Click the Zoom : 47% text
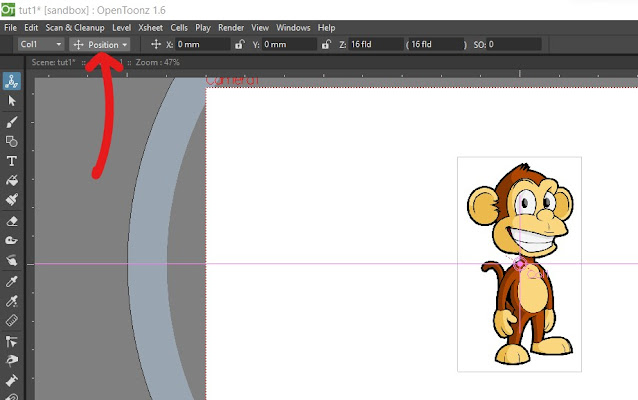The image size is (638, 400). point(157,62)
